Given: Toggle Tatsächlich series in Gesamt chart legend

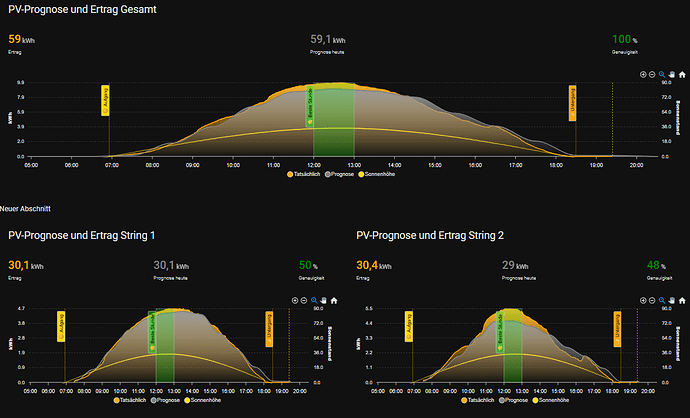Looking at the screenshot, I should 304,174.
